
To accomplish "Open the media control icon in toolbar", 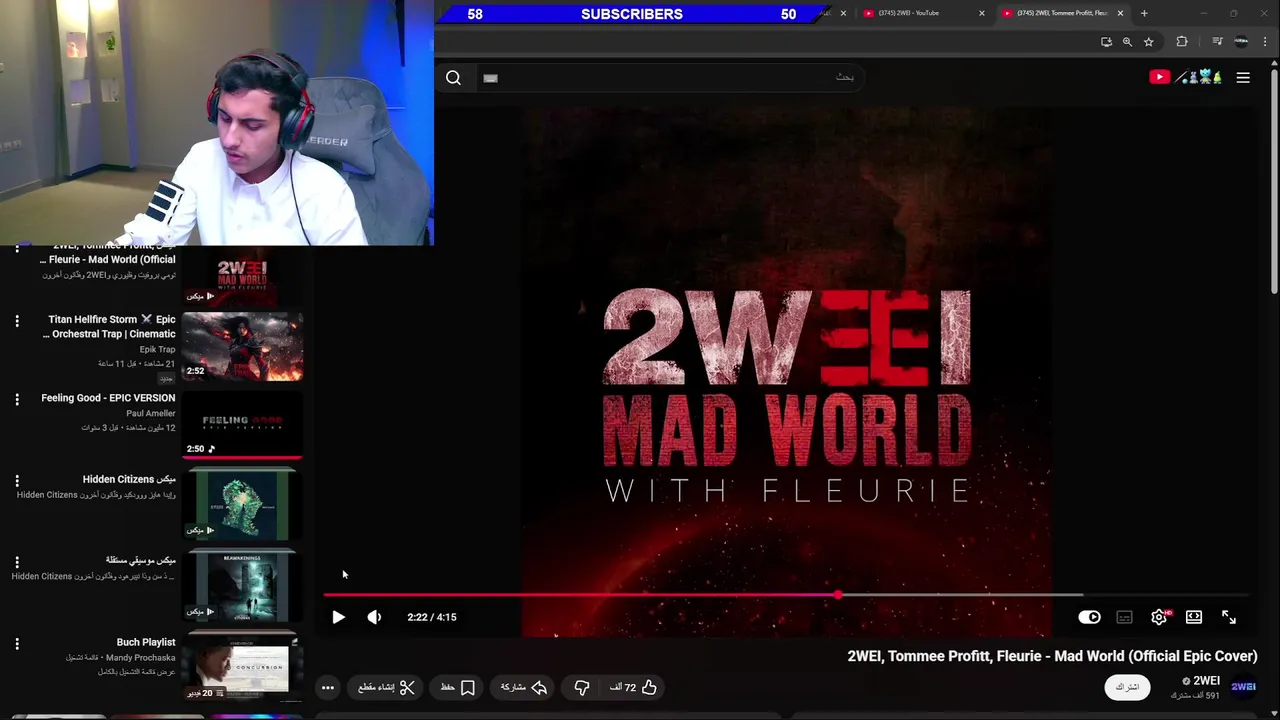I will click(1217, 42).
